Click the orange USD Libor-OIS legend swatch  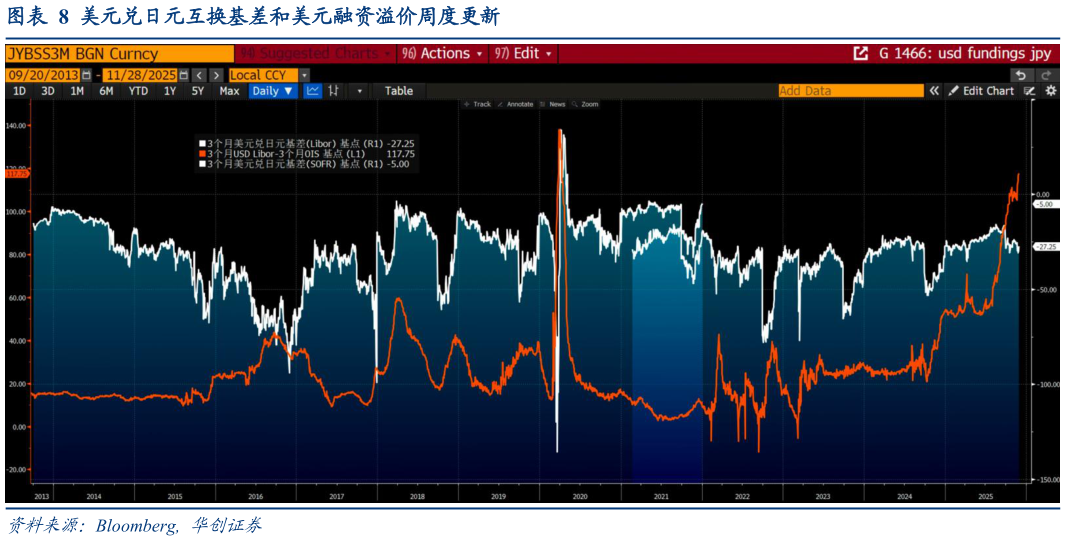pyautogui.click(x=201, y=154)
